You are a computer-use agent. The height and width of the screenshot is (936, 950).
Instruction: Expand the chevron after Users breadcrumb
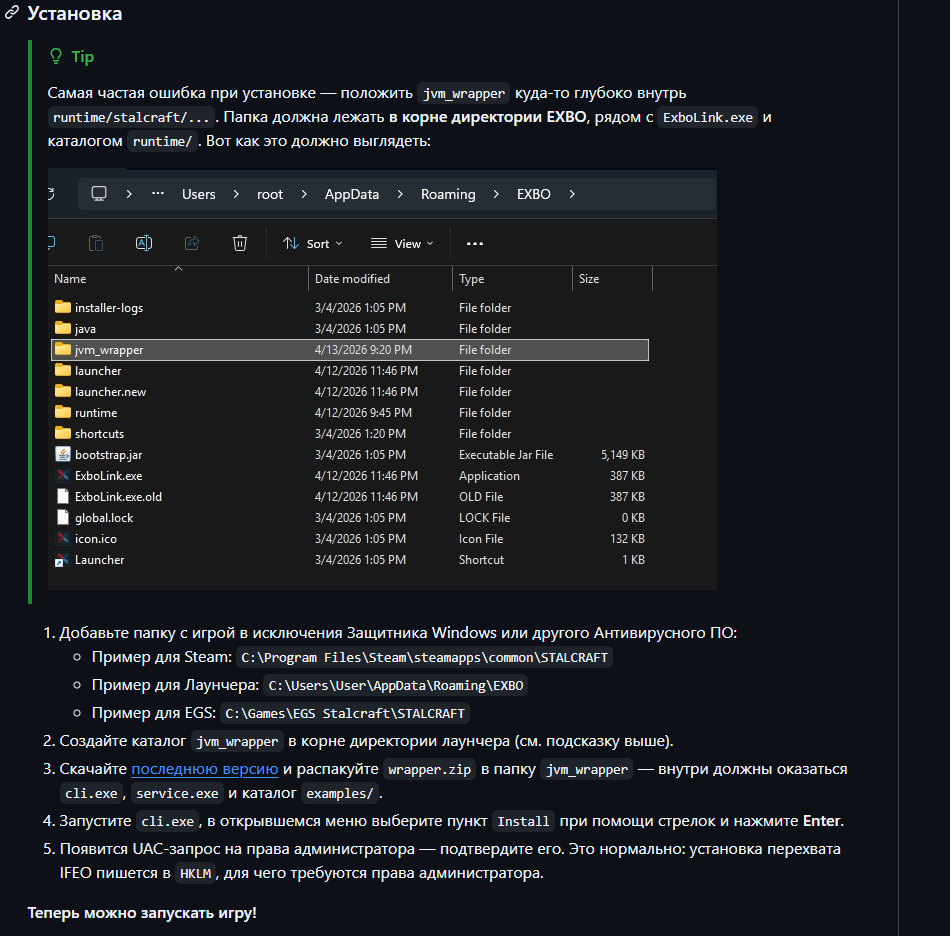(236, 194)
